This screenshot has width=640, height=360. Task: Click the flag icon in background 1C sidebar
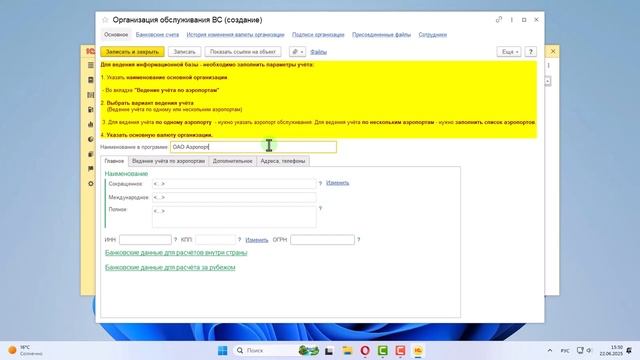(x=91, y=169)
